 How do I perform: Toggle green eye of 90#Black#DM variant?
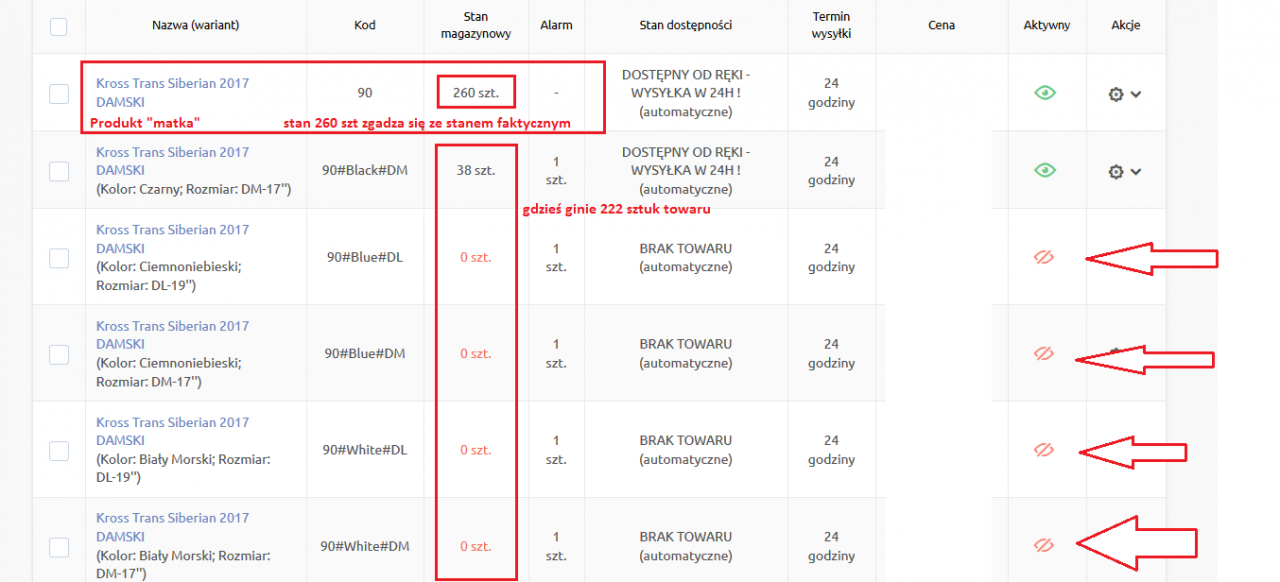click(1045, 171)
